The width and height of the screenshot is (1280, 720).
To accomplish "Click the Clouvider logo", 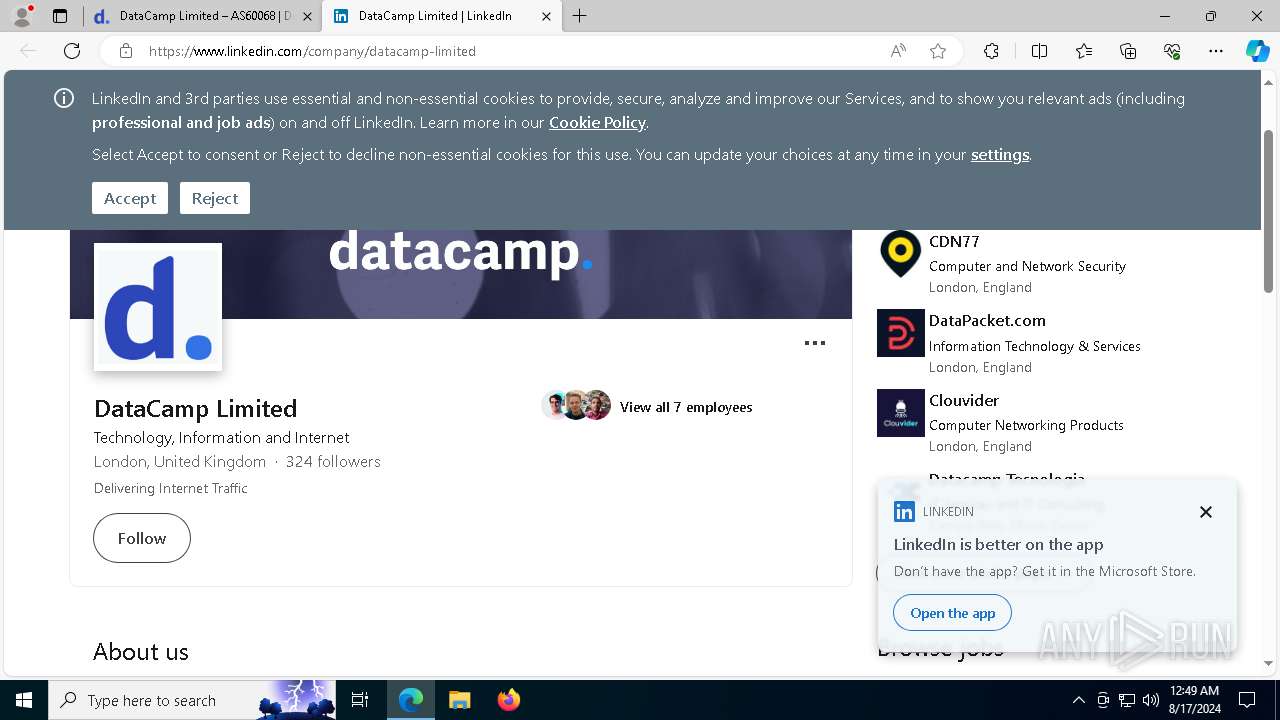I will point(901,413).
